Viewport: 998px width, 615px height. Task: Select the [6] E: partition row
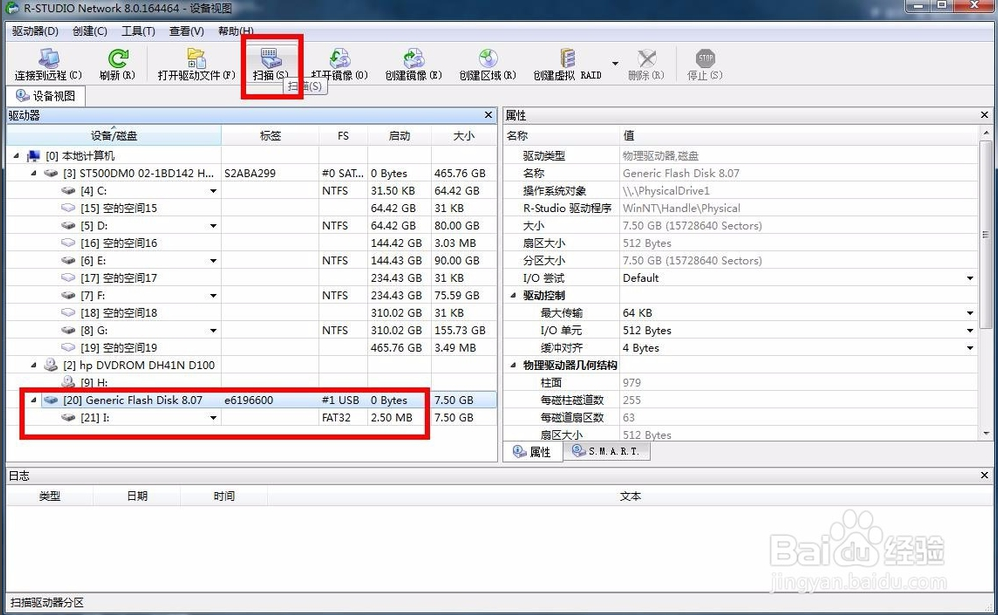pyautogui.click(x=251, y=260)
